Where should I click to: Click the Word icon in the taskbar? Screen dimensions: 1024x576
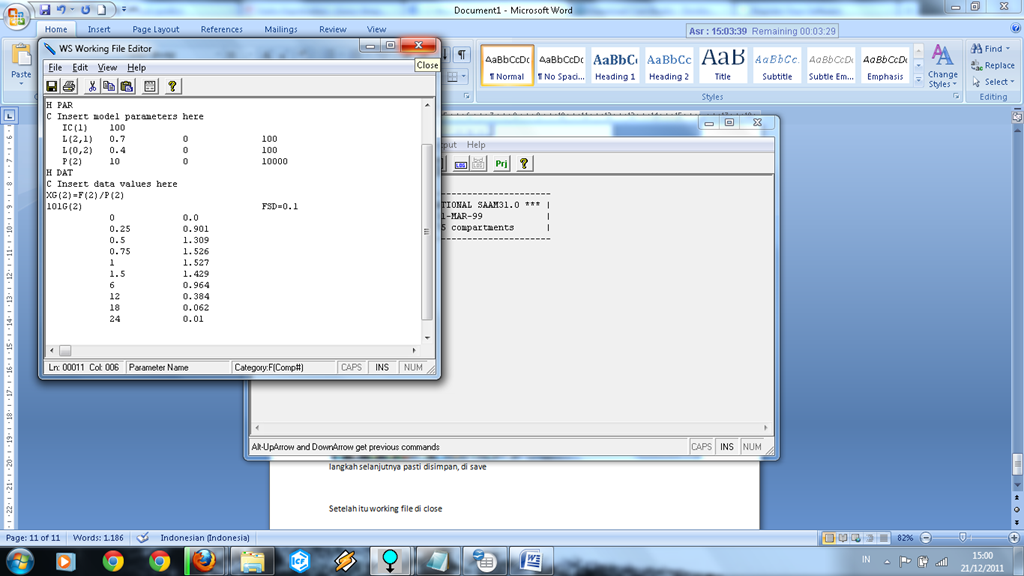pos(531,561)
